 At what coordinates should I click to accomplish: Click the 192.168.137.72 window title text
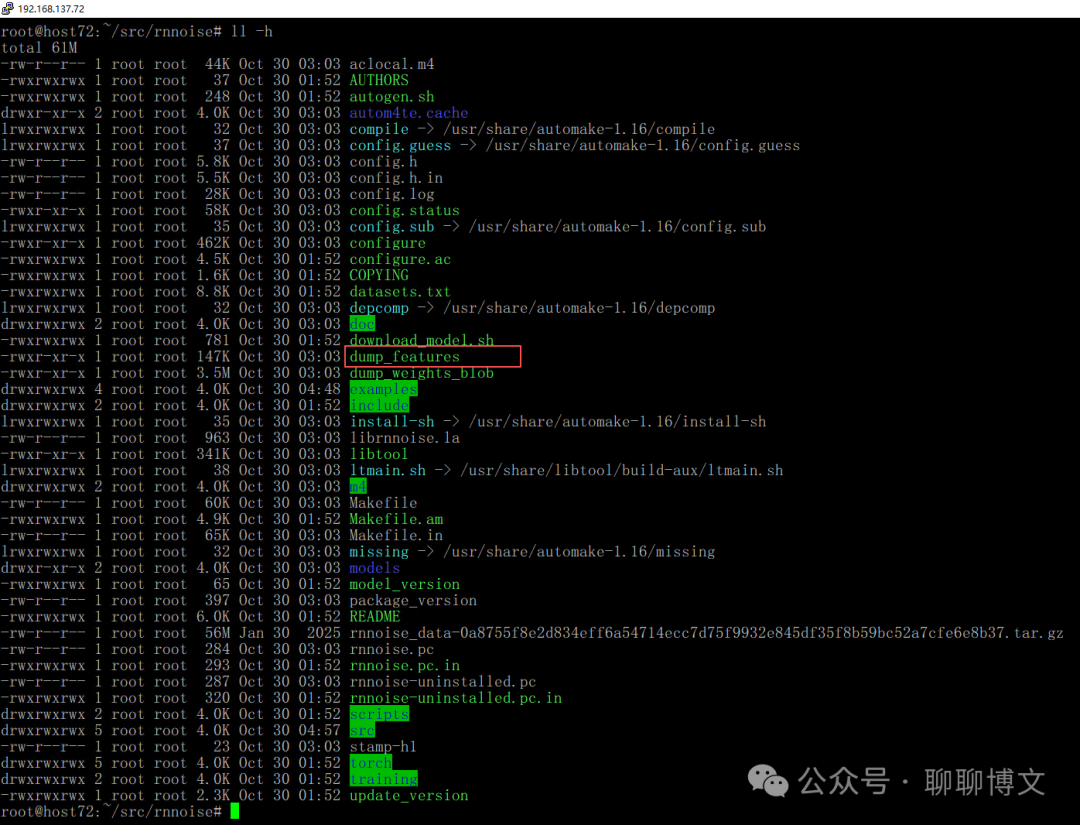click(51, 9)
